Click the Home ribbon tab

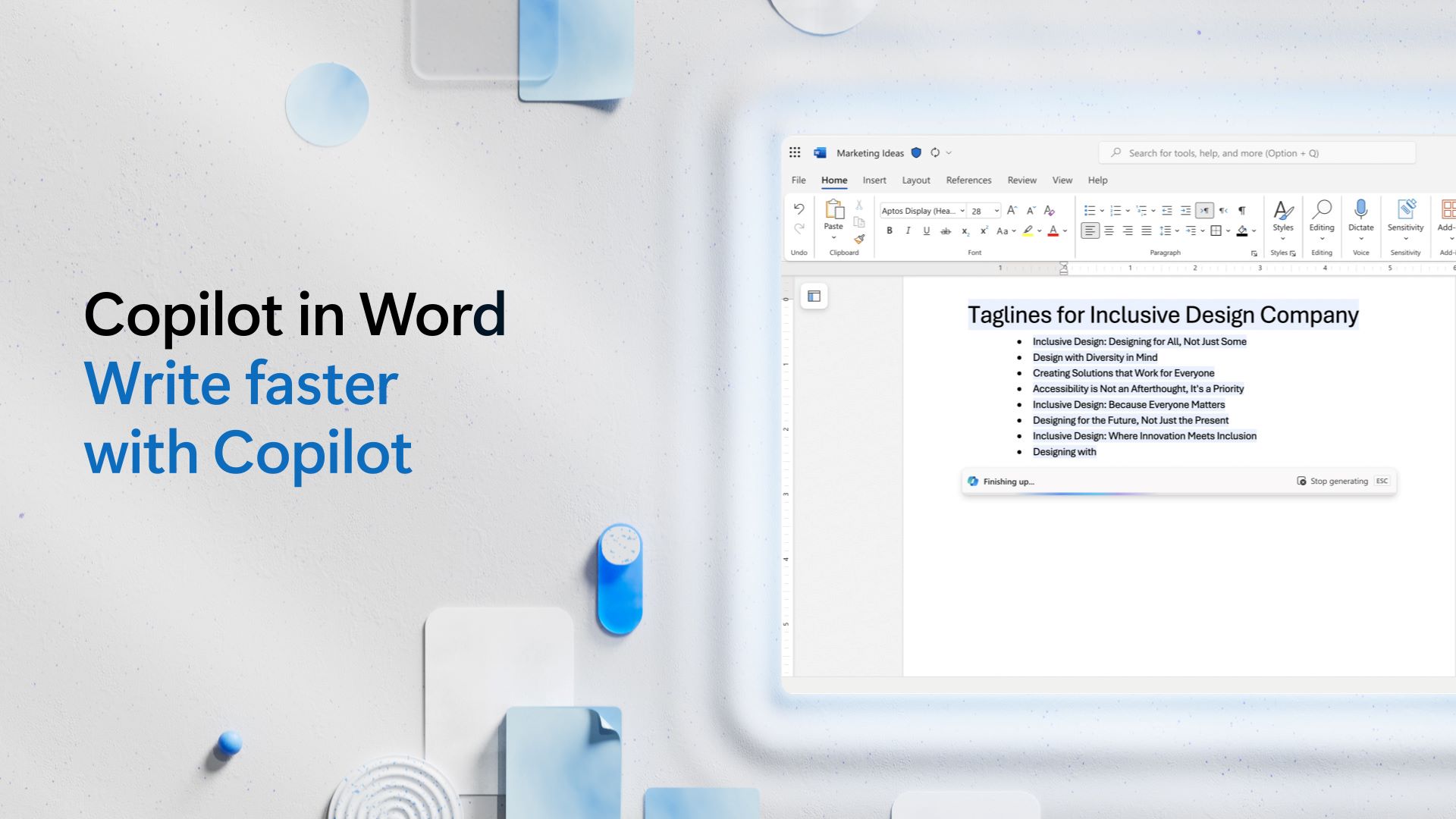832,179
